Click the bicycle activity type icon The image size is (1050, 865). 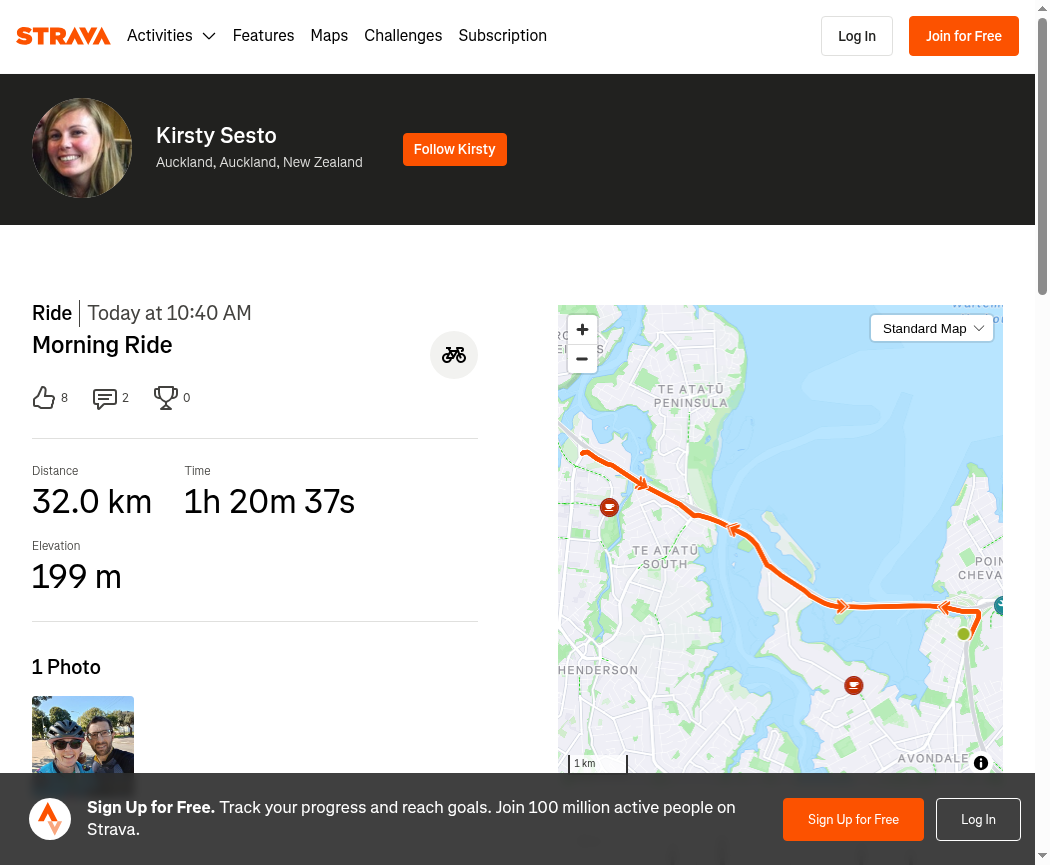point(453,355)
